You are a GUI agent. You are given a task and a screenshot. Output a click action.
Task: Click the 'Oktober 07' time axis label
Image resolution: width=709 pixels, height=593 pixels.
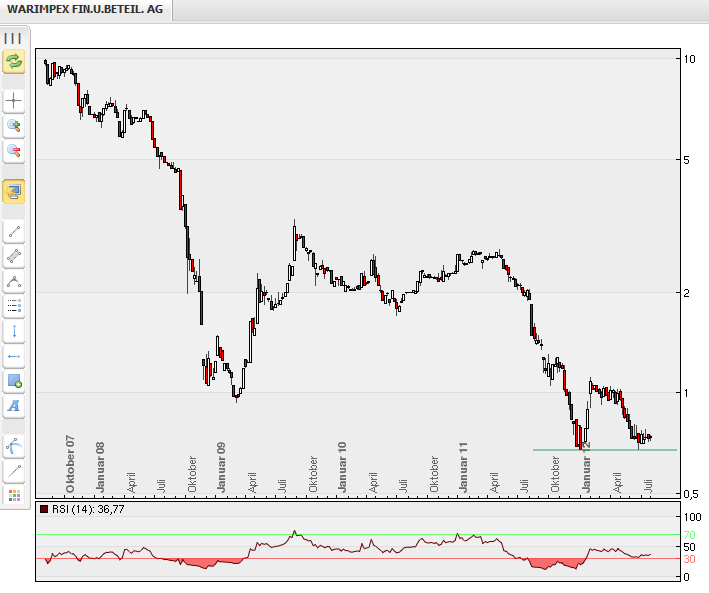click(70, 465)
